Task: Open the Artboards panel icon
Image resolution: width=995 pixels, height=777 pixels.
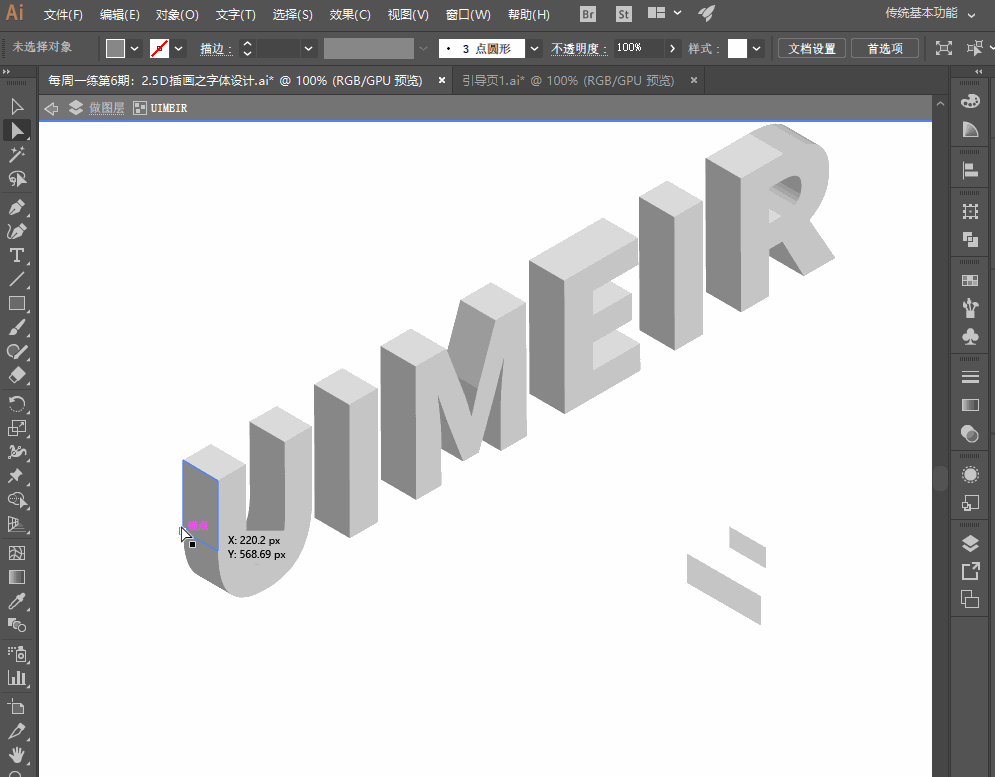Action: click(970, 599)
